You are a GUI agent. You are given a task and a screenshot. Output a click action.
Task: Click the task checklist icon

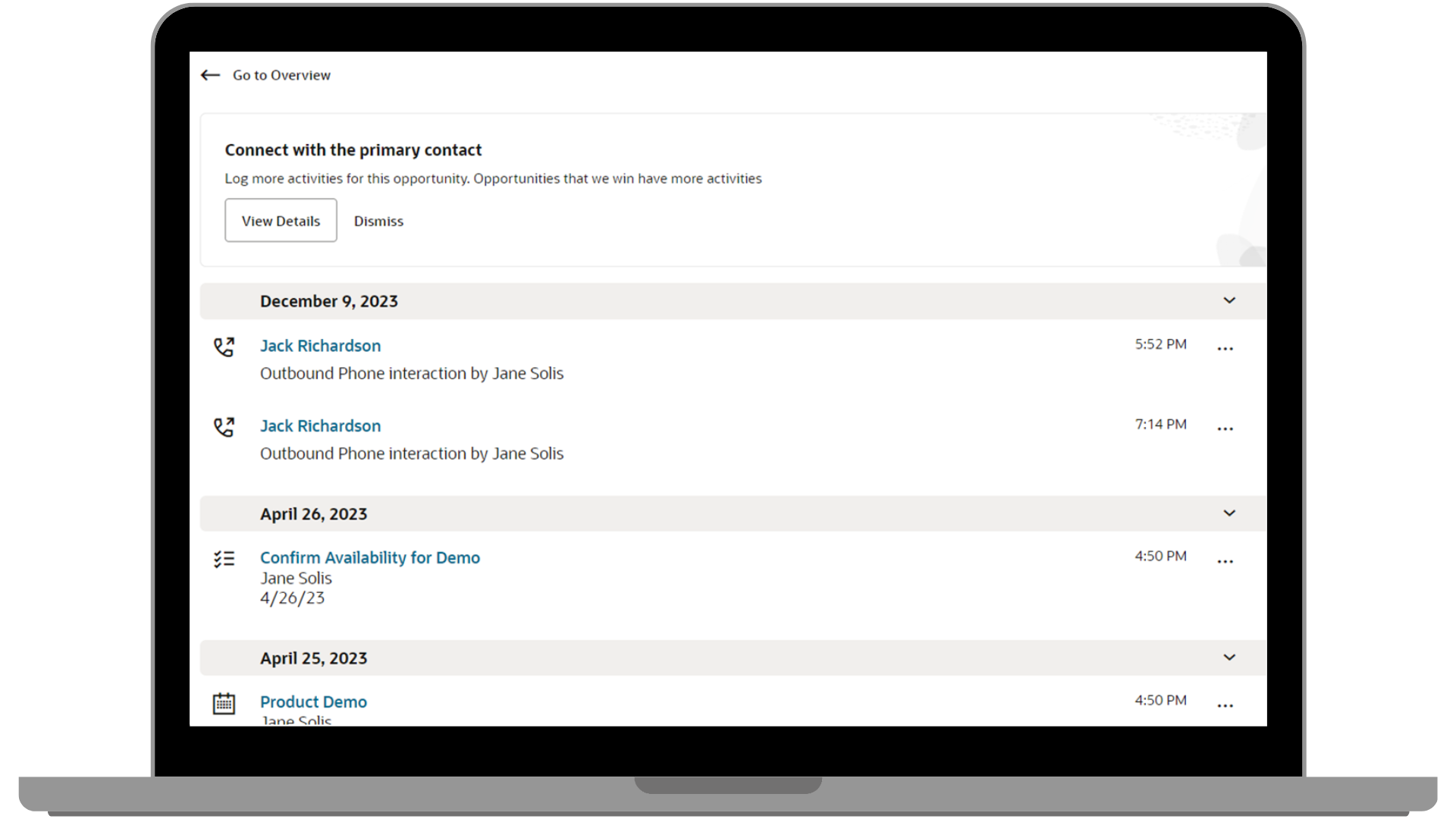pos(224,560)
